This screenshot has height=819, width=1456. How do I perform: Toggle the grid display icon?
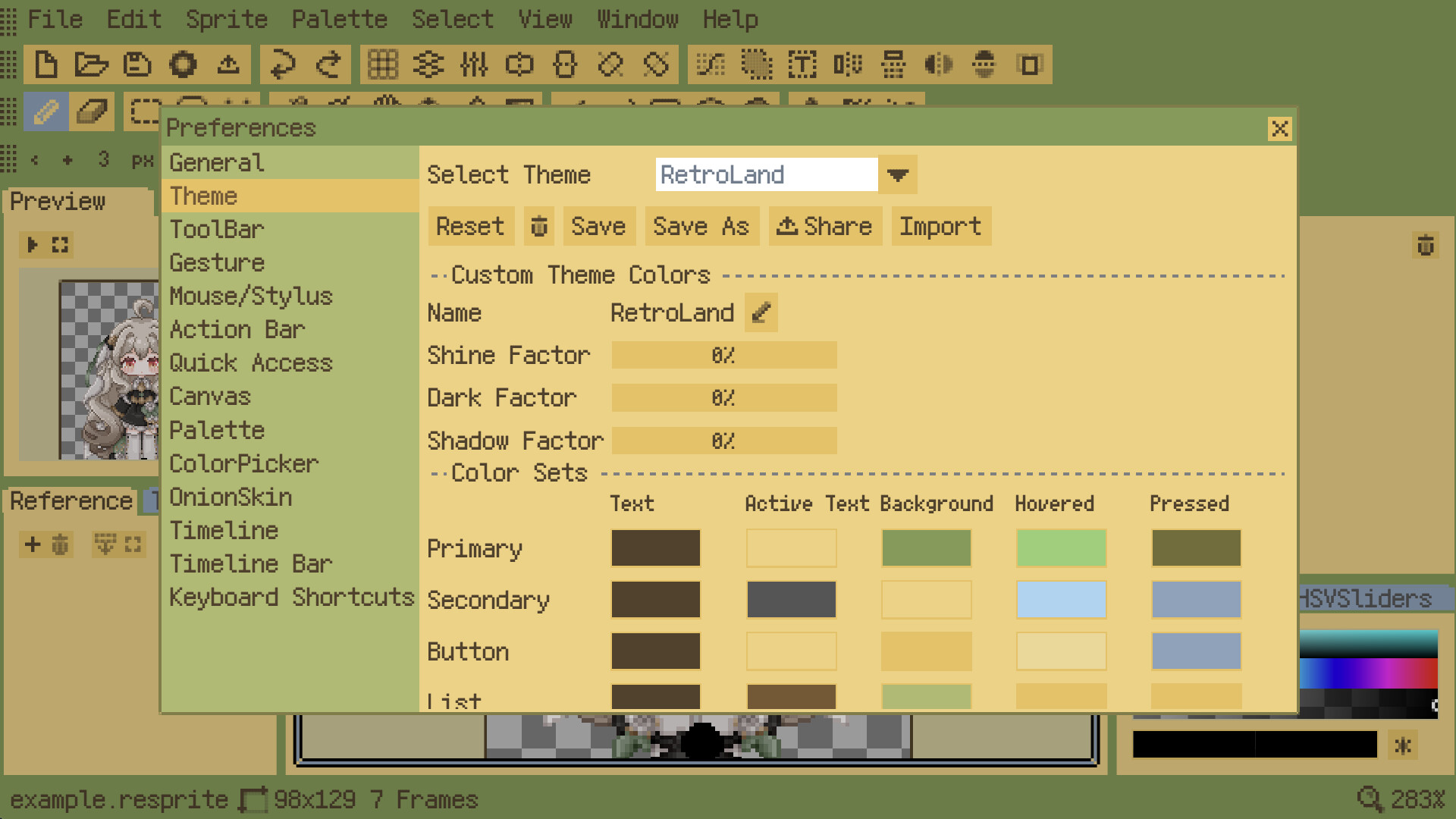[x=383, y=64]
